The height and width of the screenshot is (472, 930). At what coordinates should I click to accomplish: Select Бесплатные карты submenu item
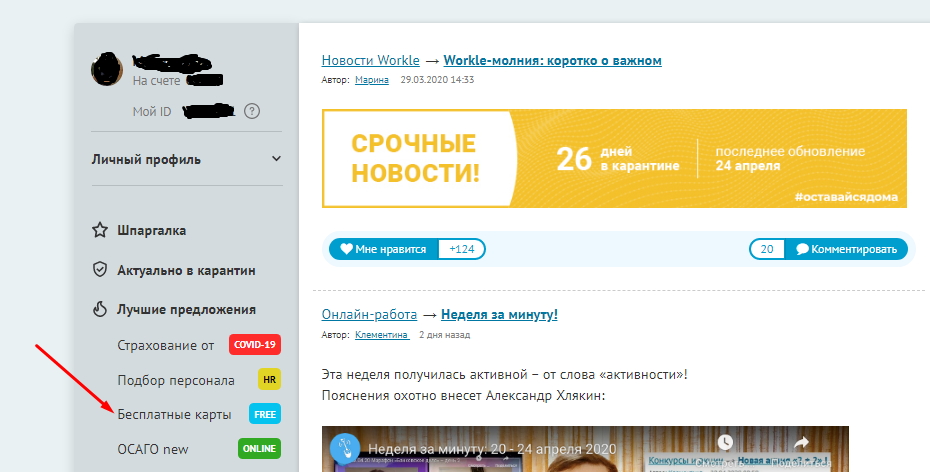(x=174, y=414)
